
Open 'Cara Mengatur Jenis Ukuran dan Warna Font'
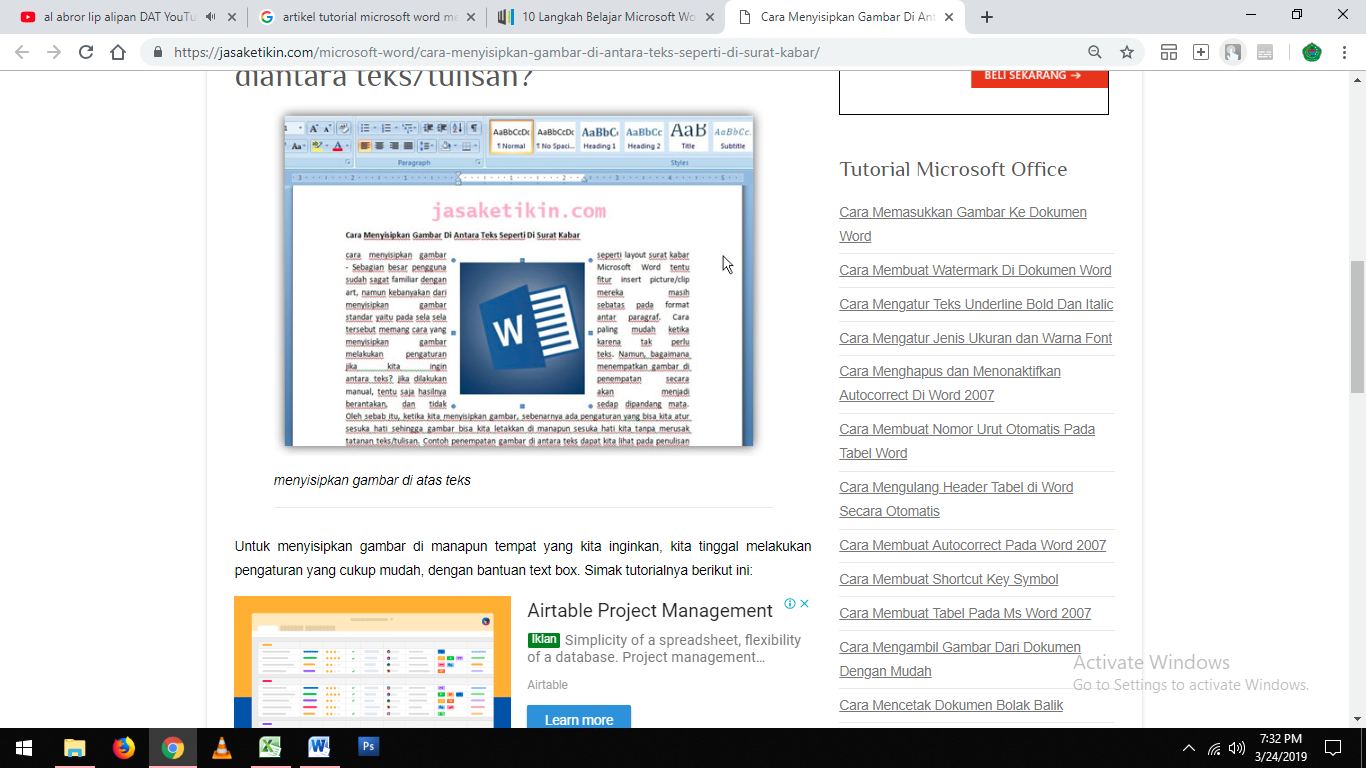[x=975, y=338]
